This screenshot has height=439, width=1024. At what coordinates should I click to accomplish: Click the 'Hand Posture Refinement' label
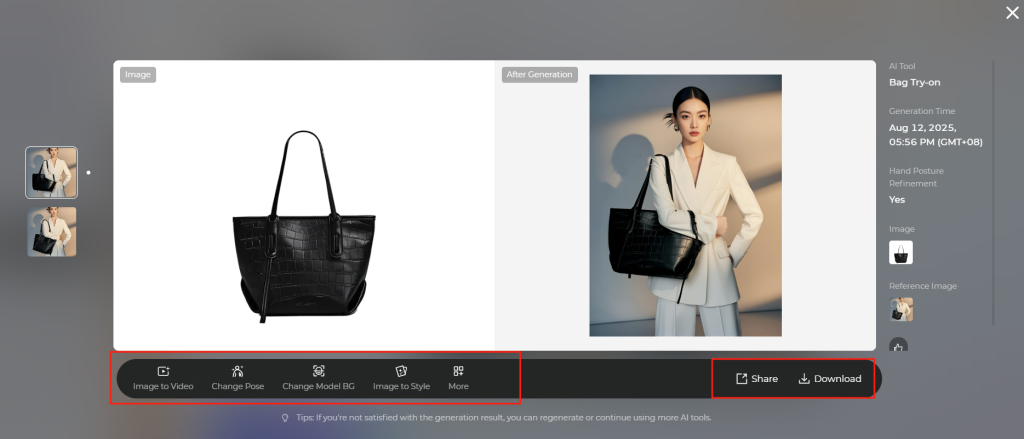(916, 177)
